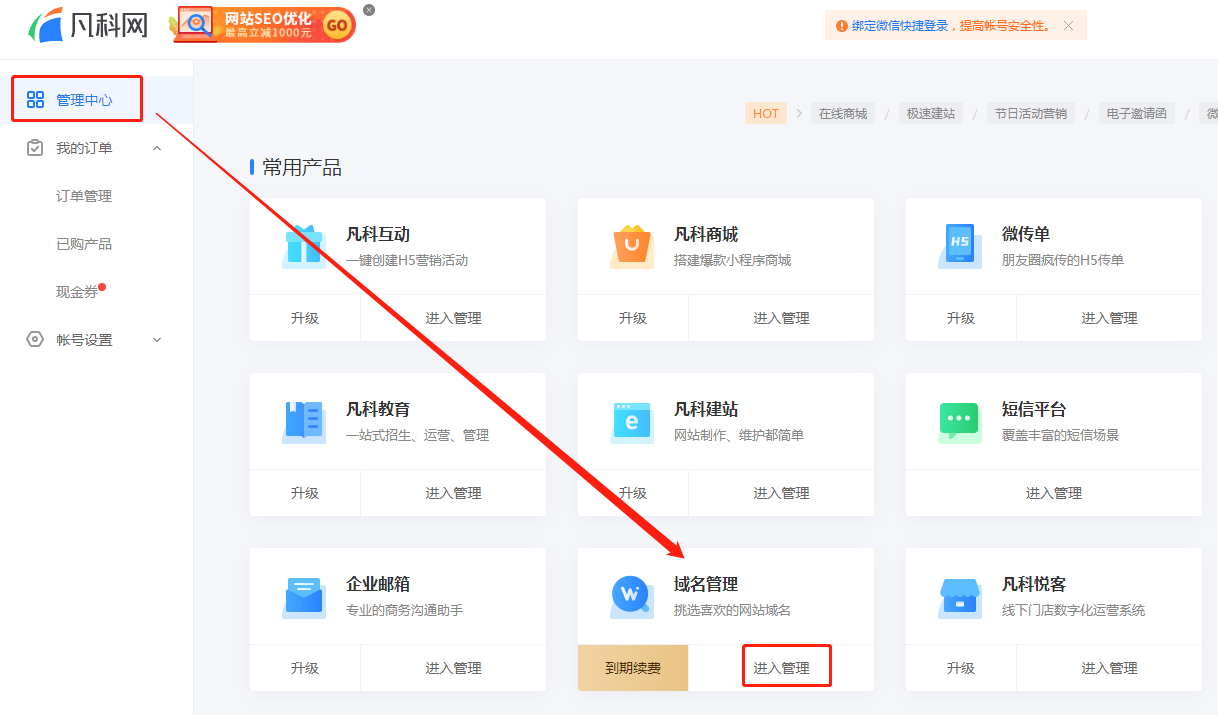
Task: Click the 凡科悦客 card title
Action: click(x=1034, y=585)
